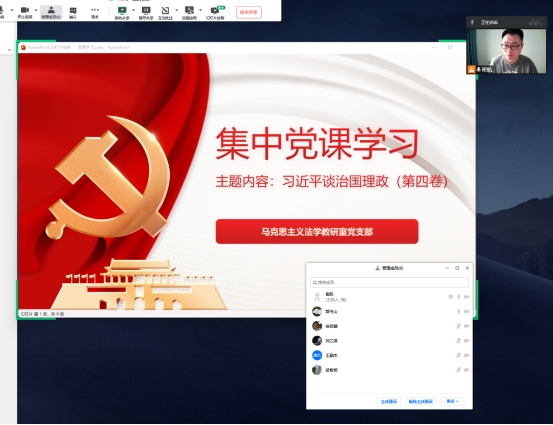Click the Mute All button
Viewport: 553px width, 425px height.
click(x=389, y=401)
